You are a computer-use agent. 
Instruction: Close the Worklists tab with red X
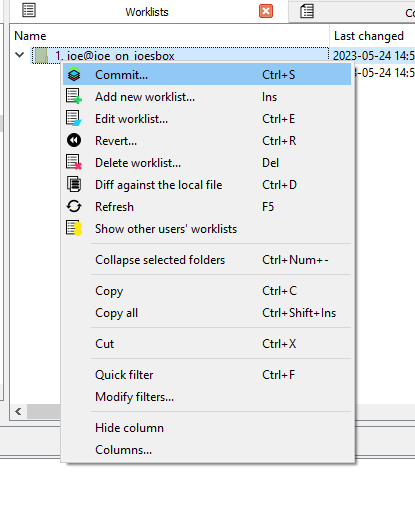[266, 11]
